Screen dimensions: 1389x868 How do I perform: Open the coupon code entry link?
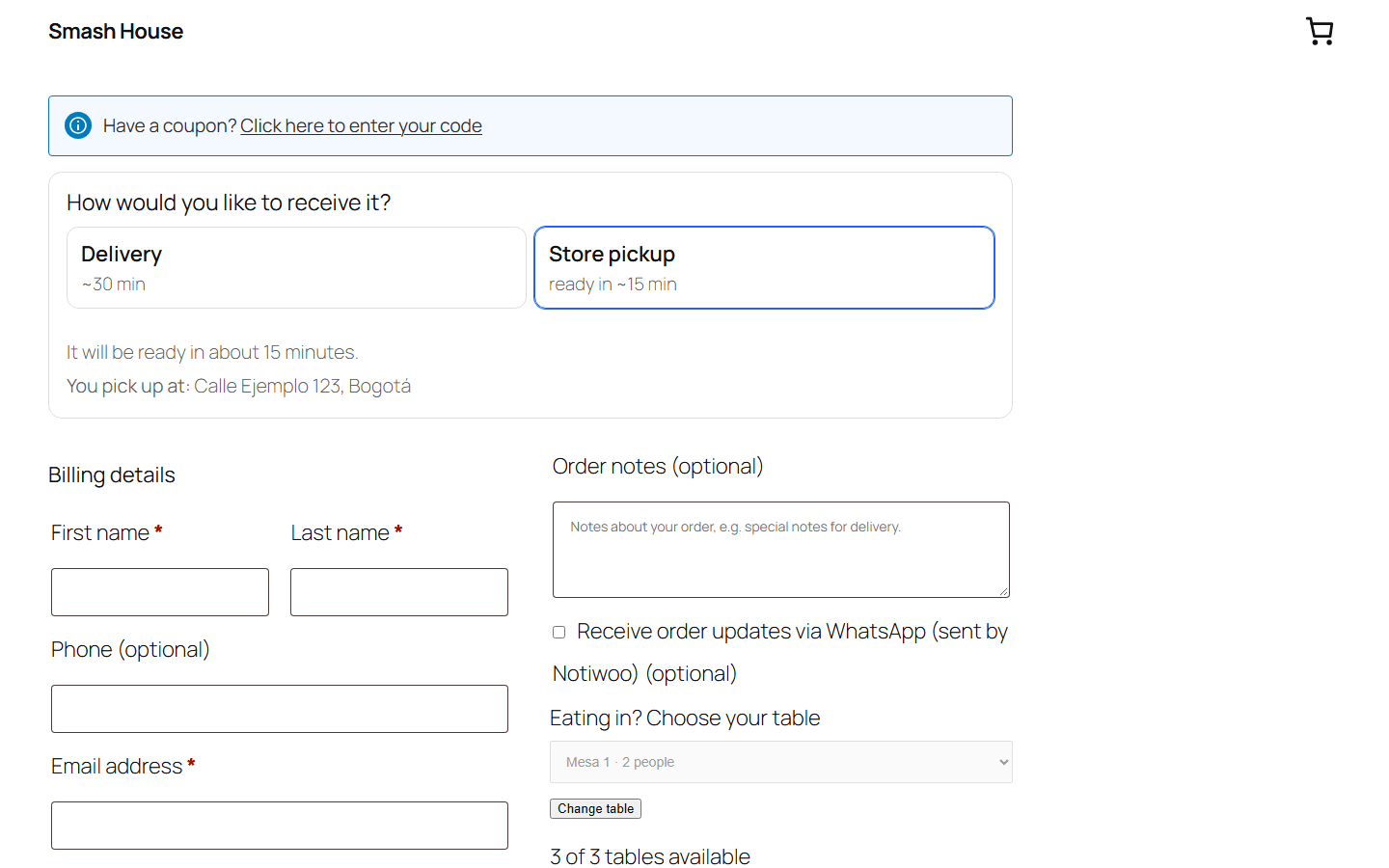361,126
